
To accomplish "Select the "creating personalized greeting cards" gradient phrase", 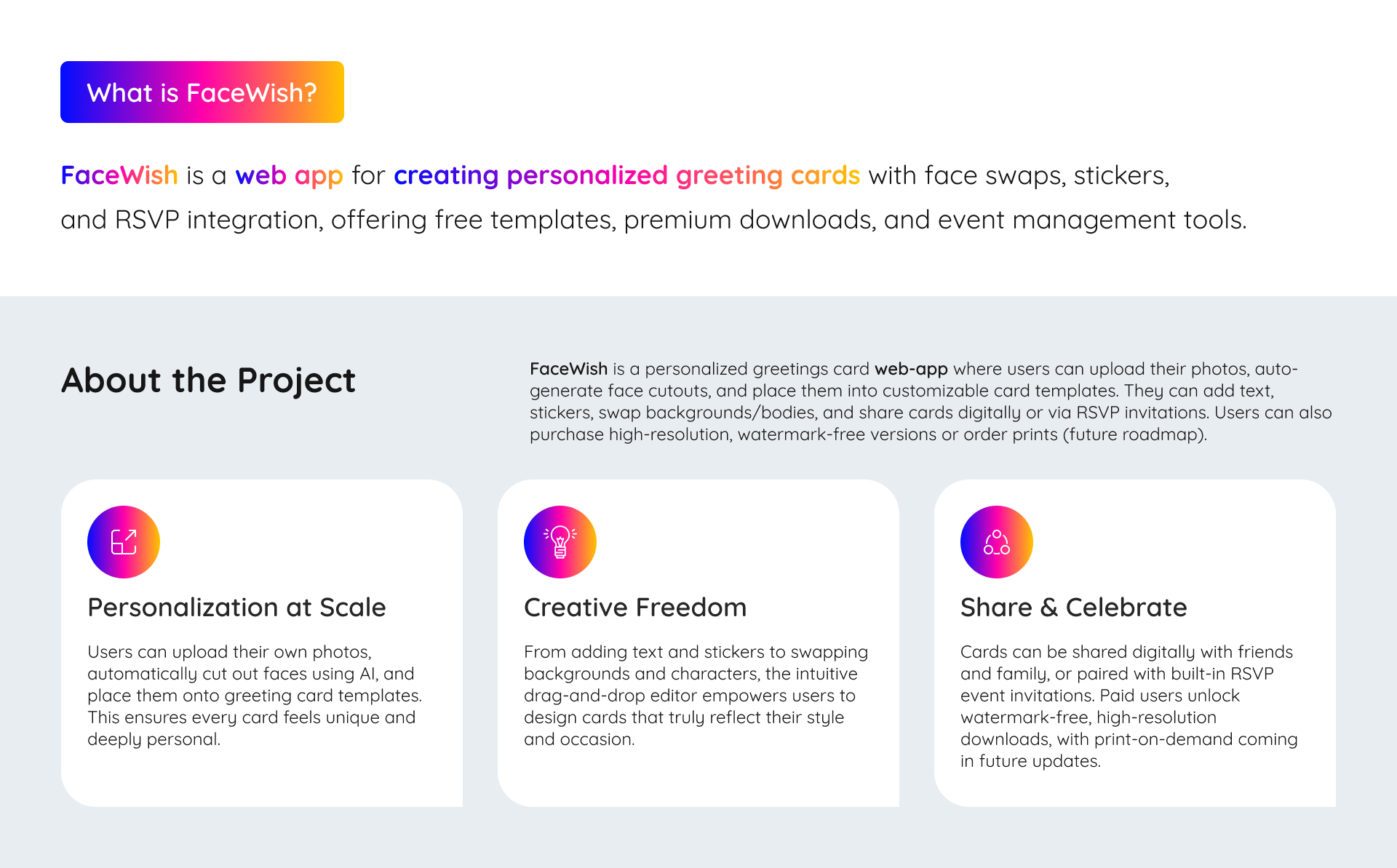I will 626,175.
